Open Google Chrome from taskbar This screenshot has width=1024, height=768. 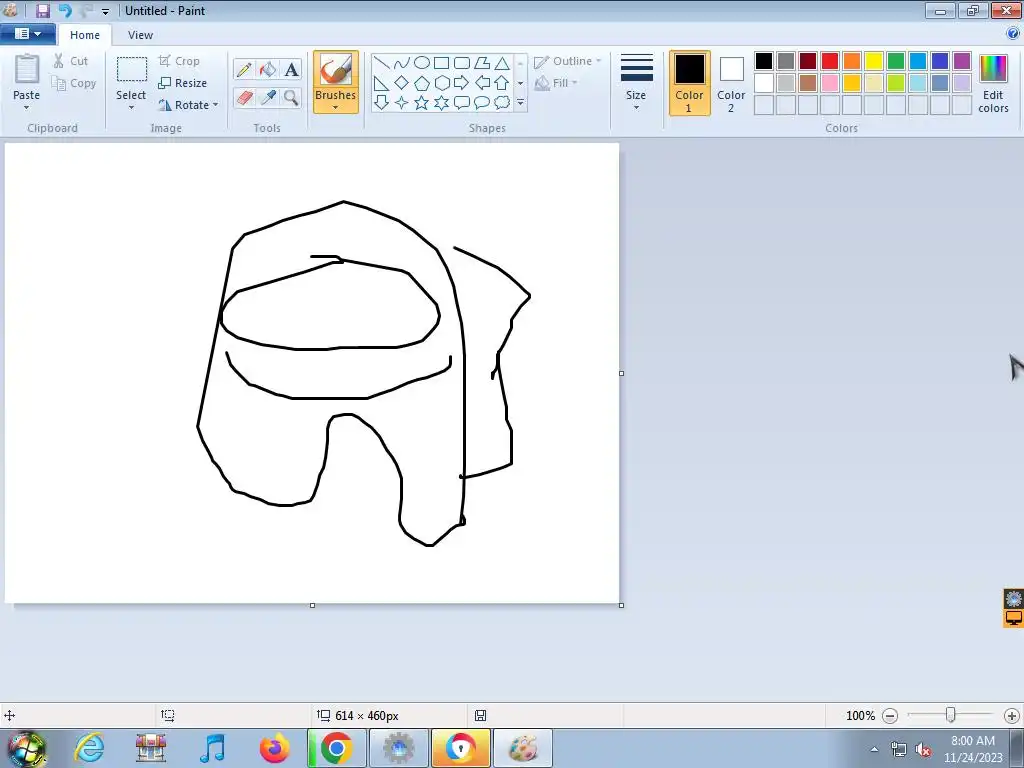(x=336, y=748)
